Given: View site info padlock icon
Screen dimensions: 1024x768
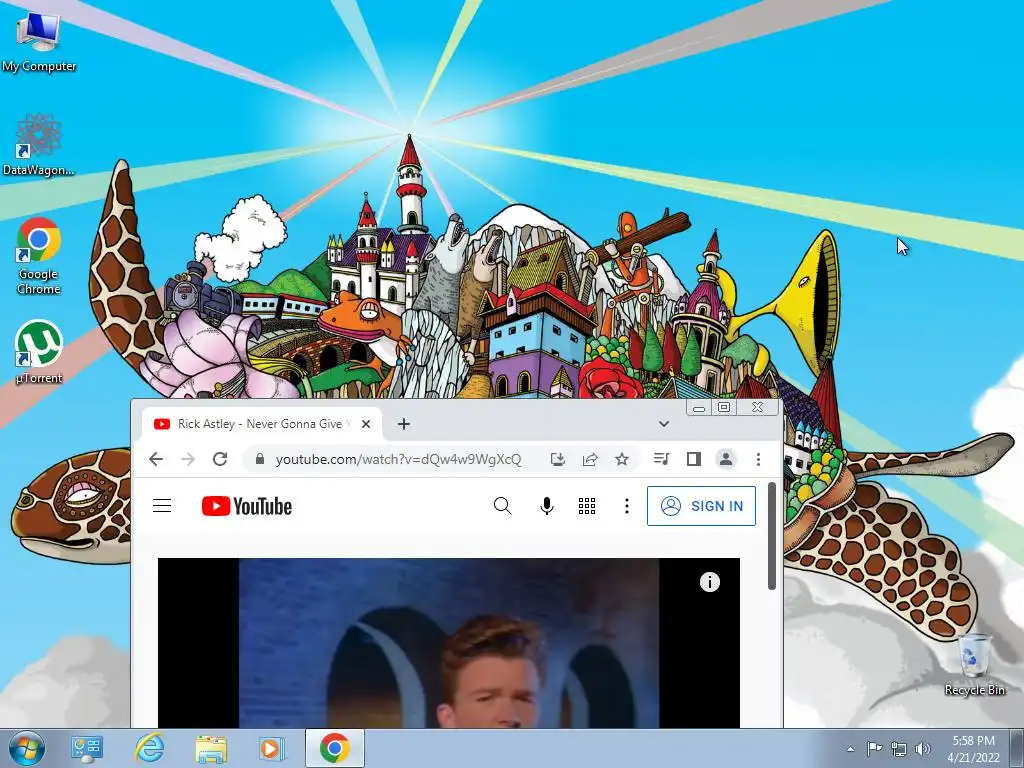Looking at the screenshot, I should pyautogui.click(x=259, y=459).
